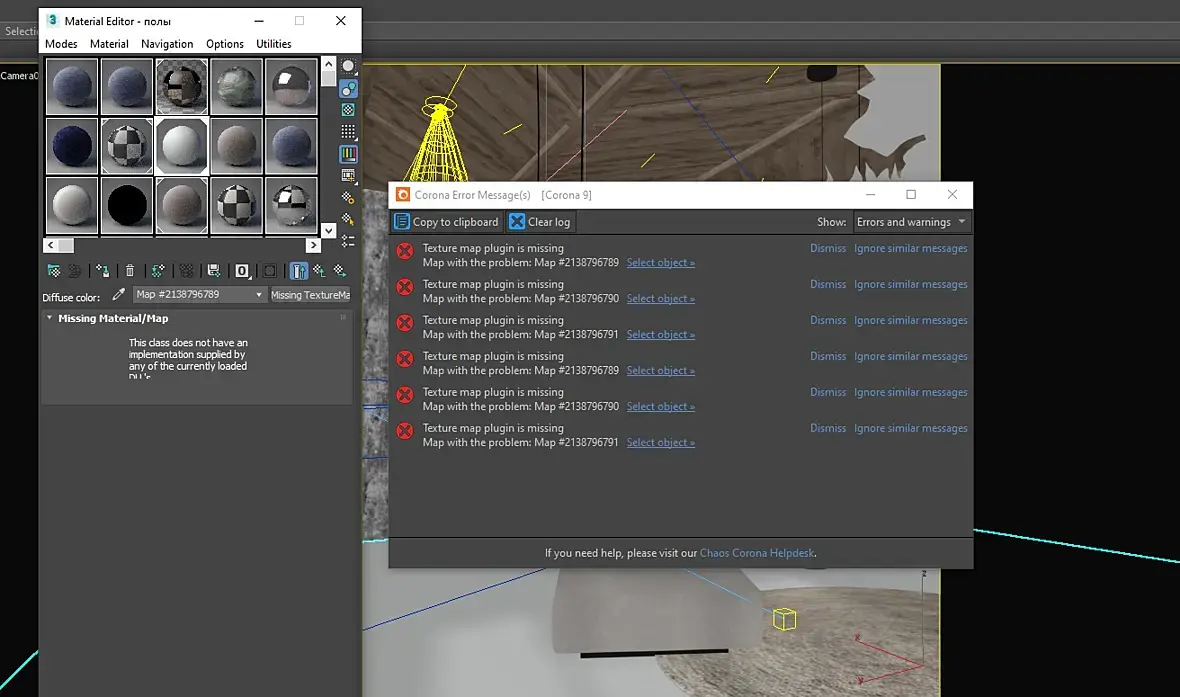The width and height of the screenshot is (1180, 697).
Task: Click the Get Material icon
Action: pos(53,271)
